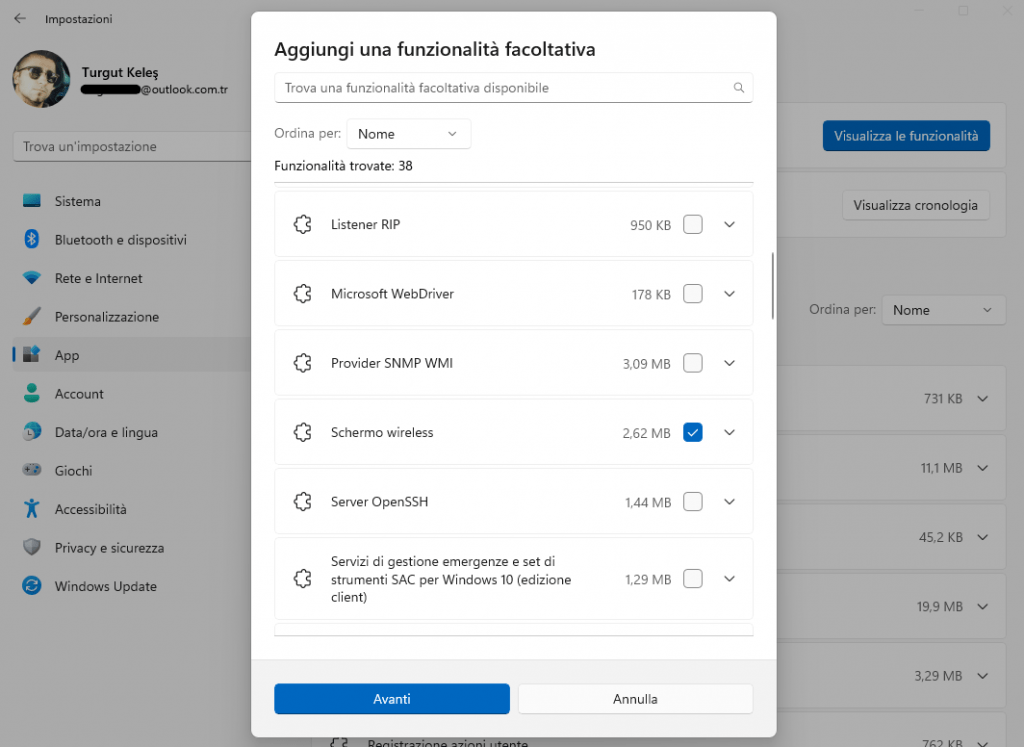
Task: Click the Bluetooth e dispositivi icon
Action: click(x=32, y=240)
